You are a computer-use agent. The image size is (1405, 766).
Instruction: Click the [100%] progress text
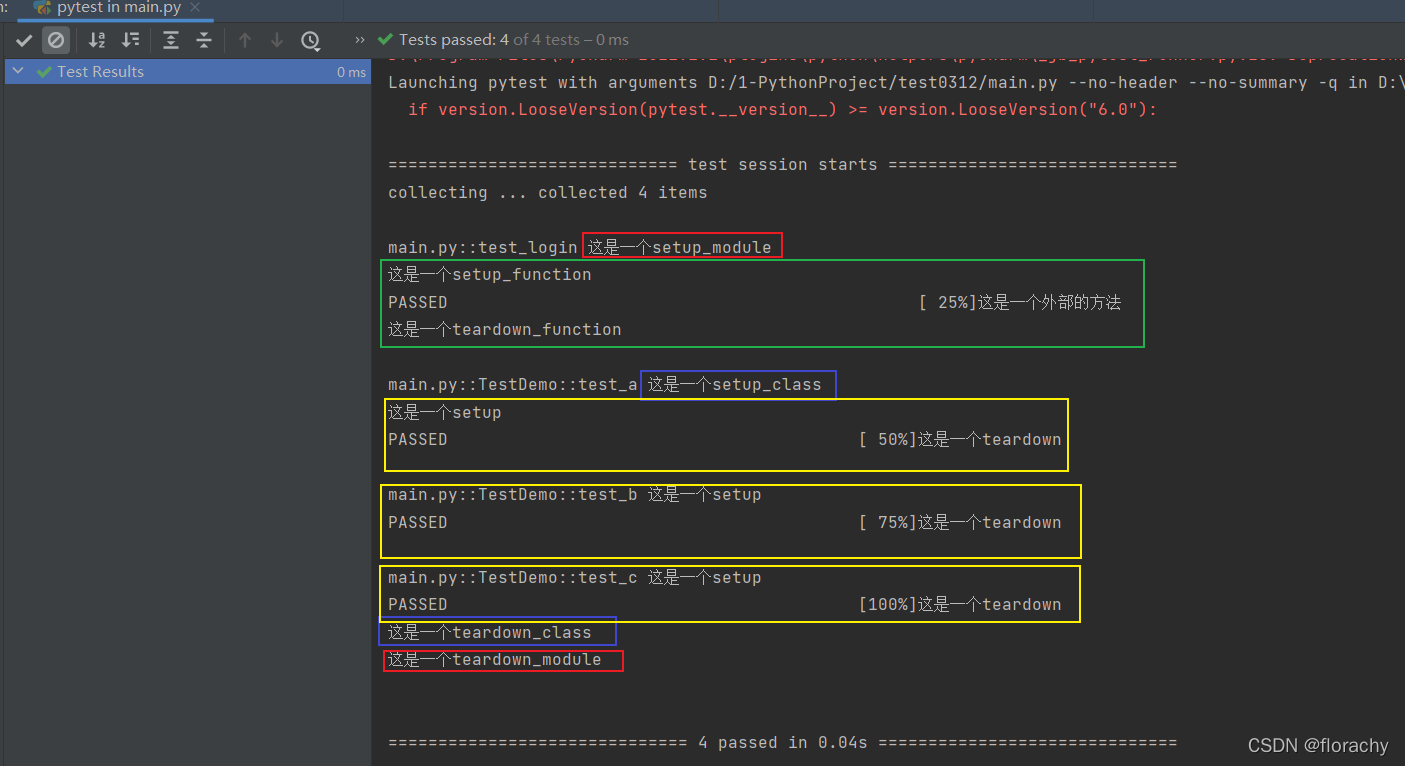887,604
